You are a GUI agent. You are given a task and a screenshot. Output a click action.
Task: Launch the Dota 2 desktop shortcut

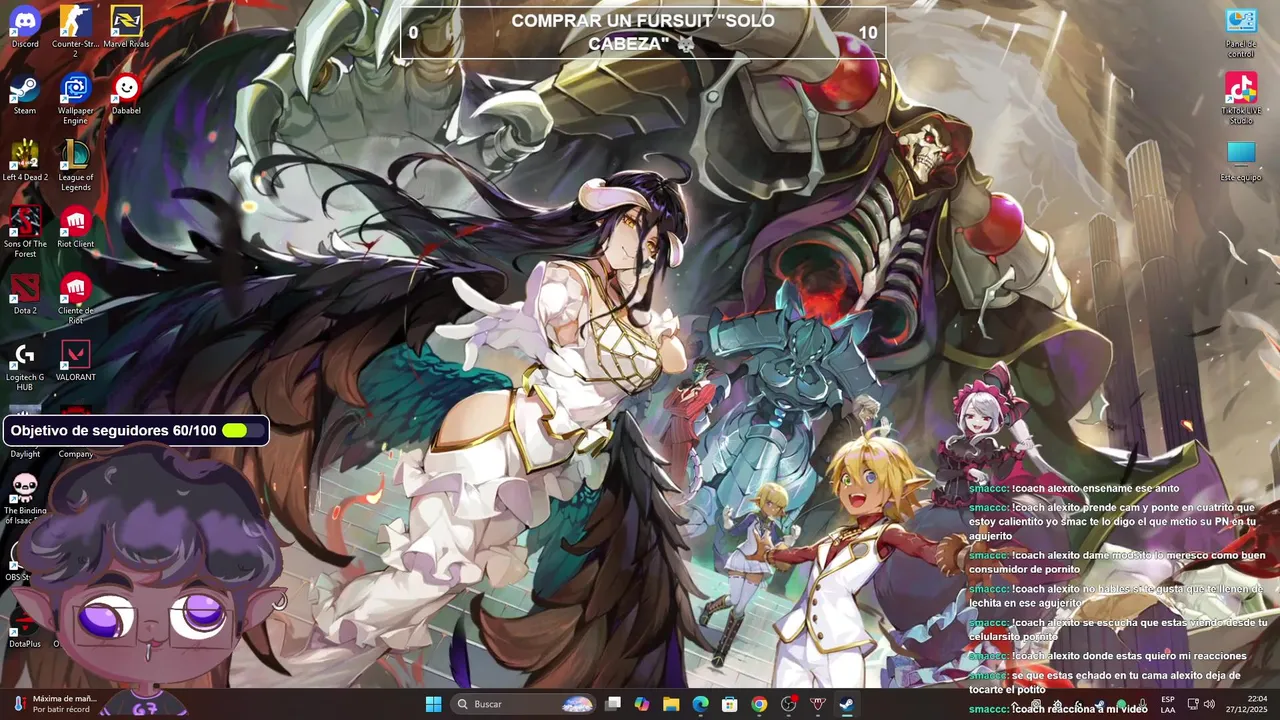click(x=25, y=293)
